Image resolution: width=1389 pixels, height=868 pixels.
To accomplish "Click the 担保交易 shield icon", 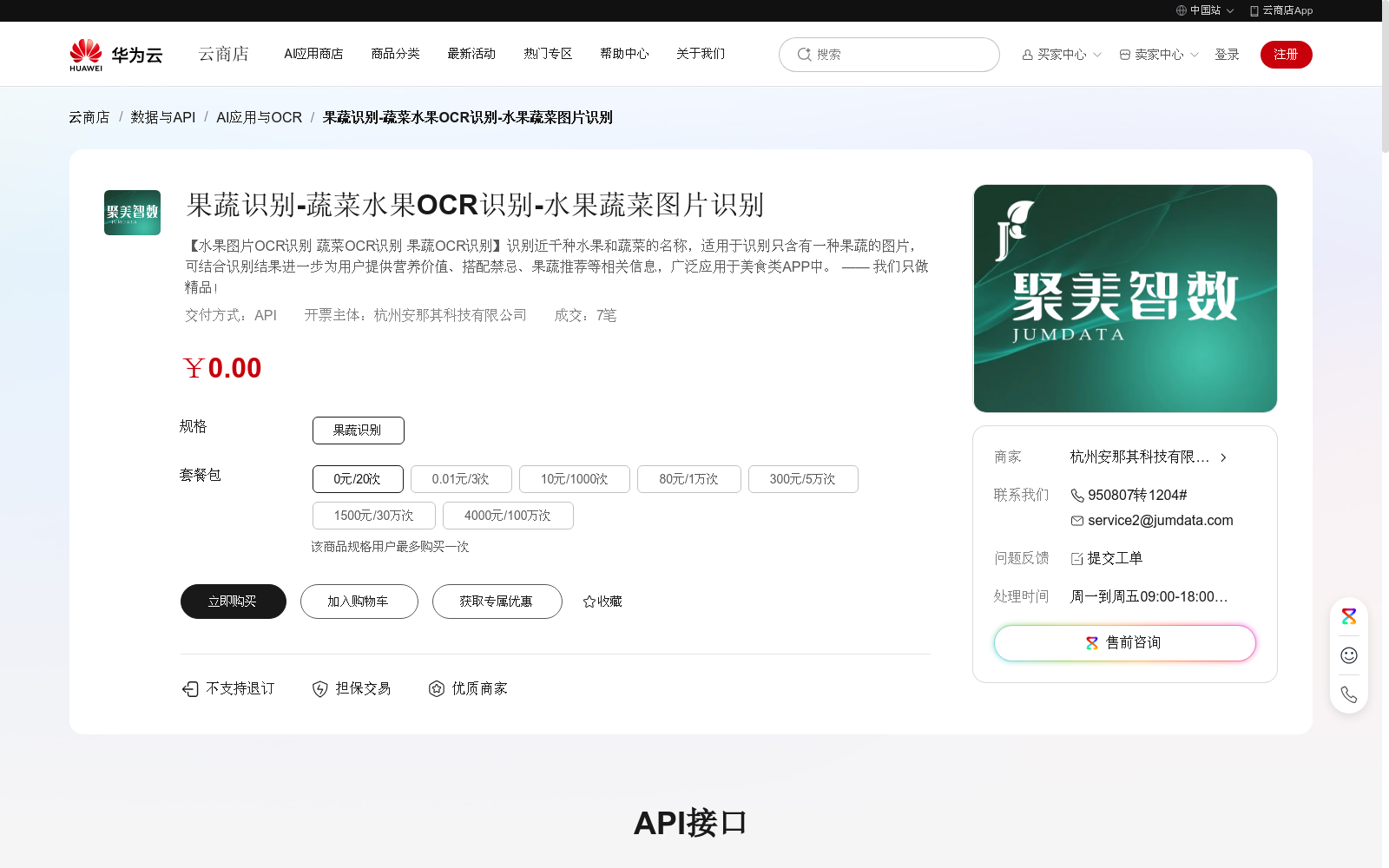I will click(x=319, y=688).
